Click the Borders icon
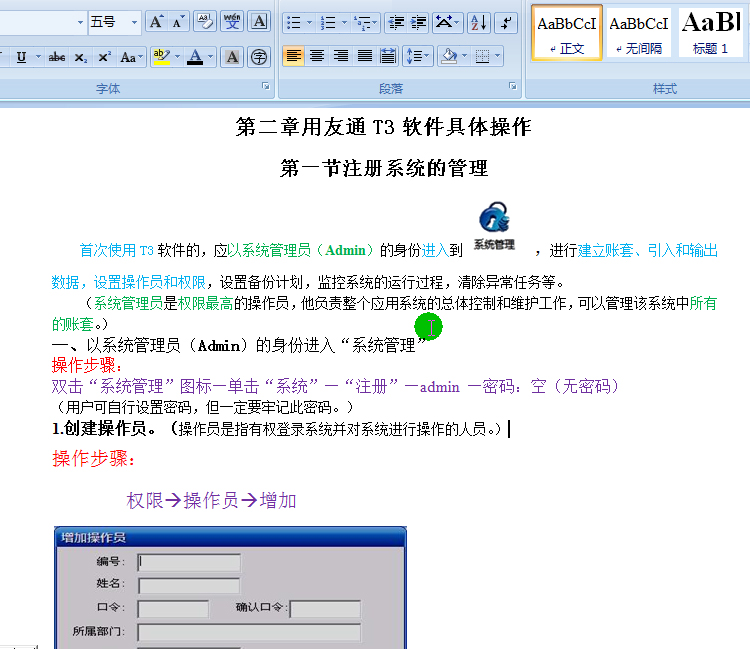Screen dimensions: 750x649 click(x=482, y=56)
